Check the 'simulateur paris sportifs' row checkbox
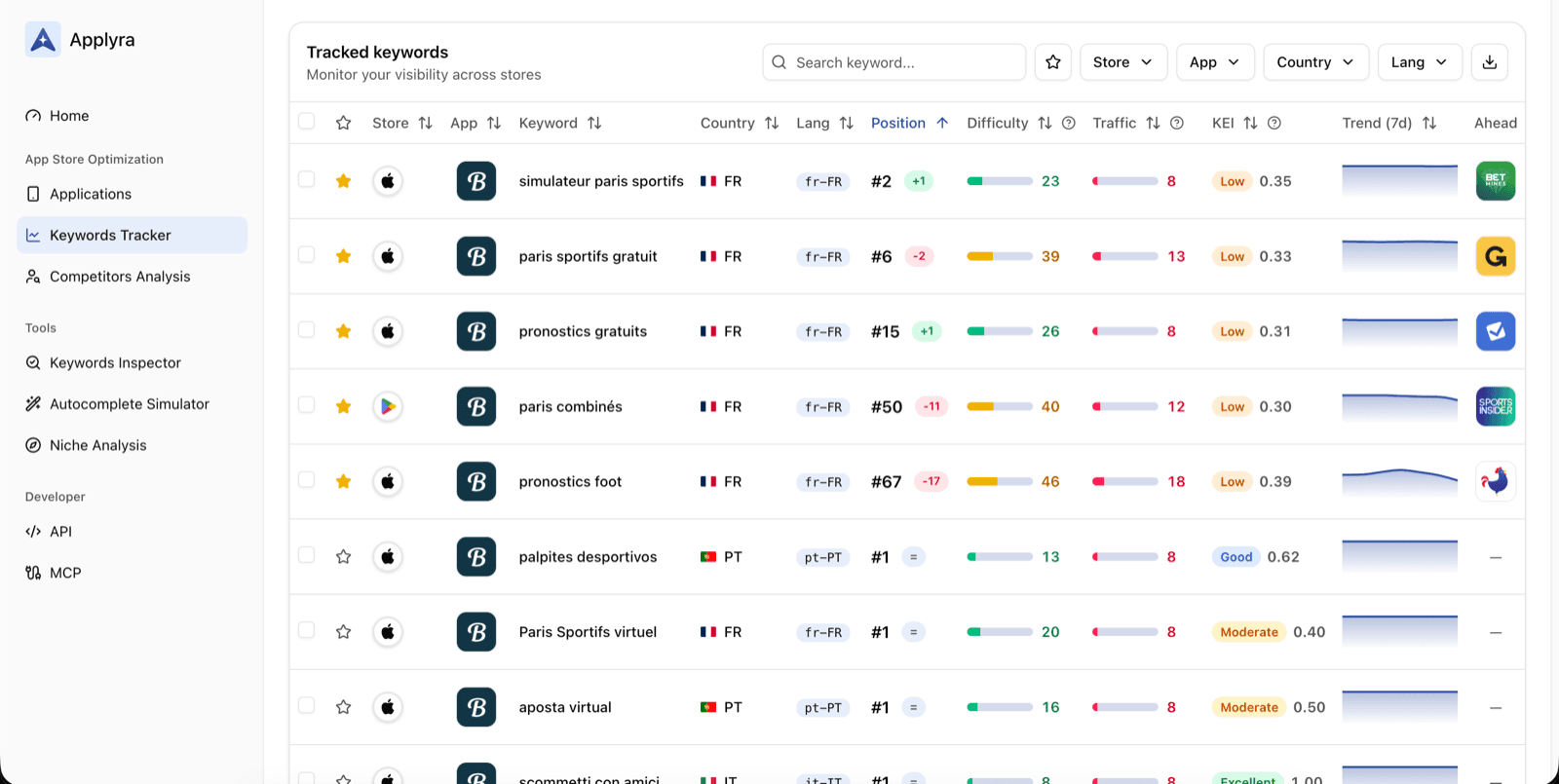1559x784 pixels. point(306,179)
